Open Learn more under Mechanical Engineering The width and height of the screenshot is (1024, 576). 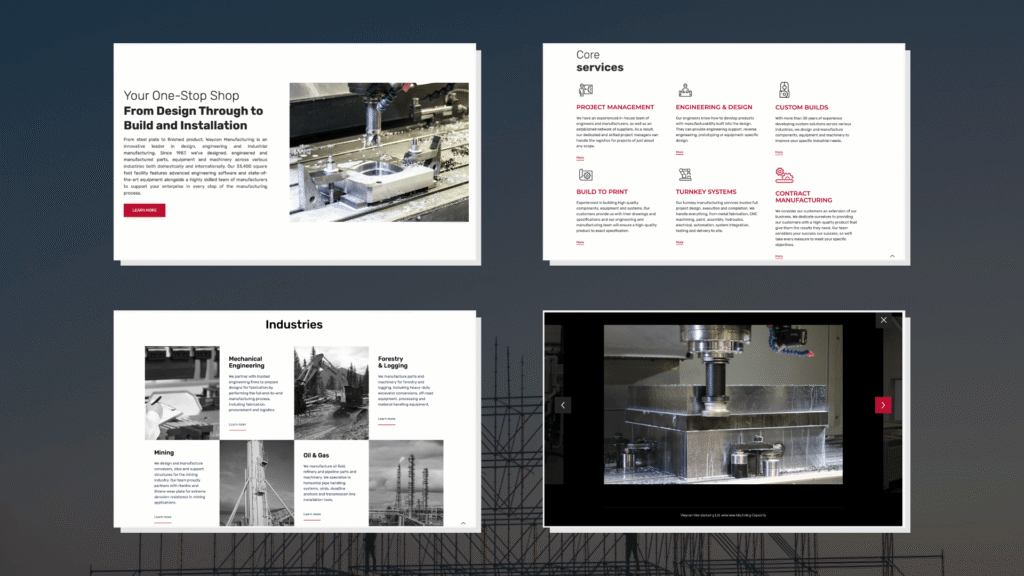(237, 424)
